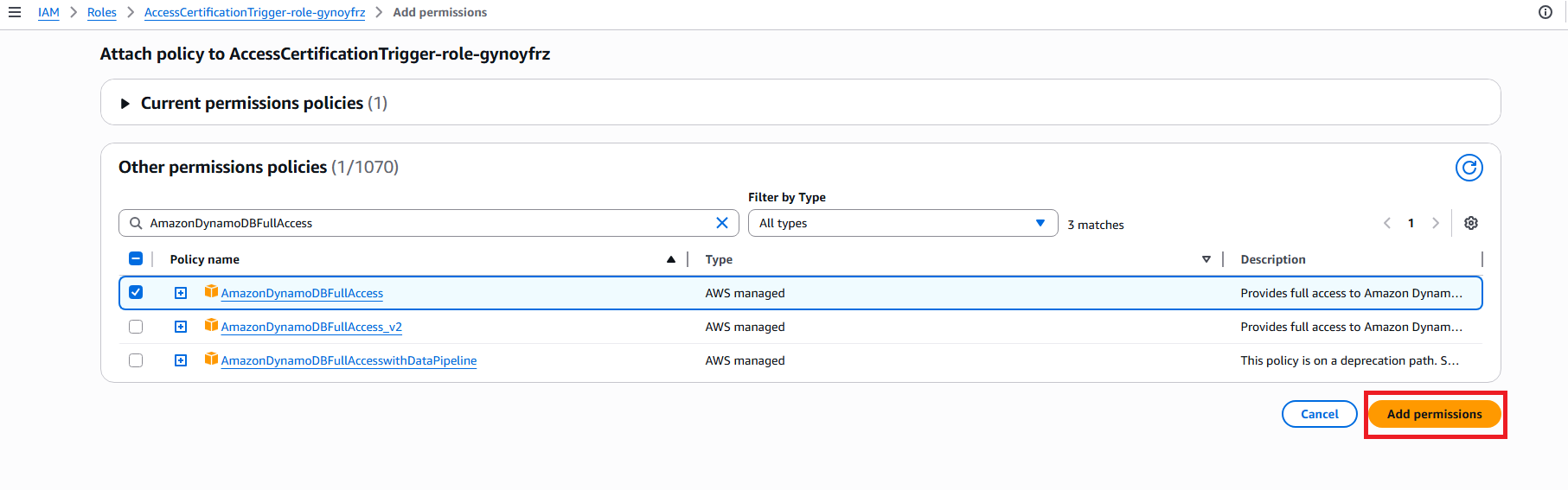The width and height of the screenshot is (1568, 490).
Task: Clear the policy search field
Action: click(x=722, y=223)
